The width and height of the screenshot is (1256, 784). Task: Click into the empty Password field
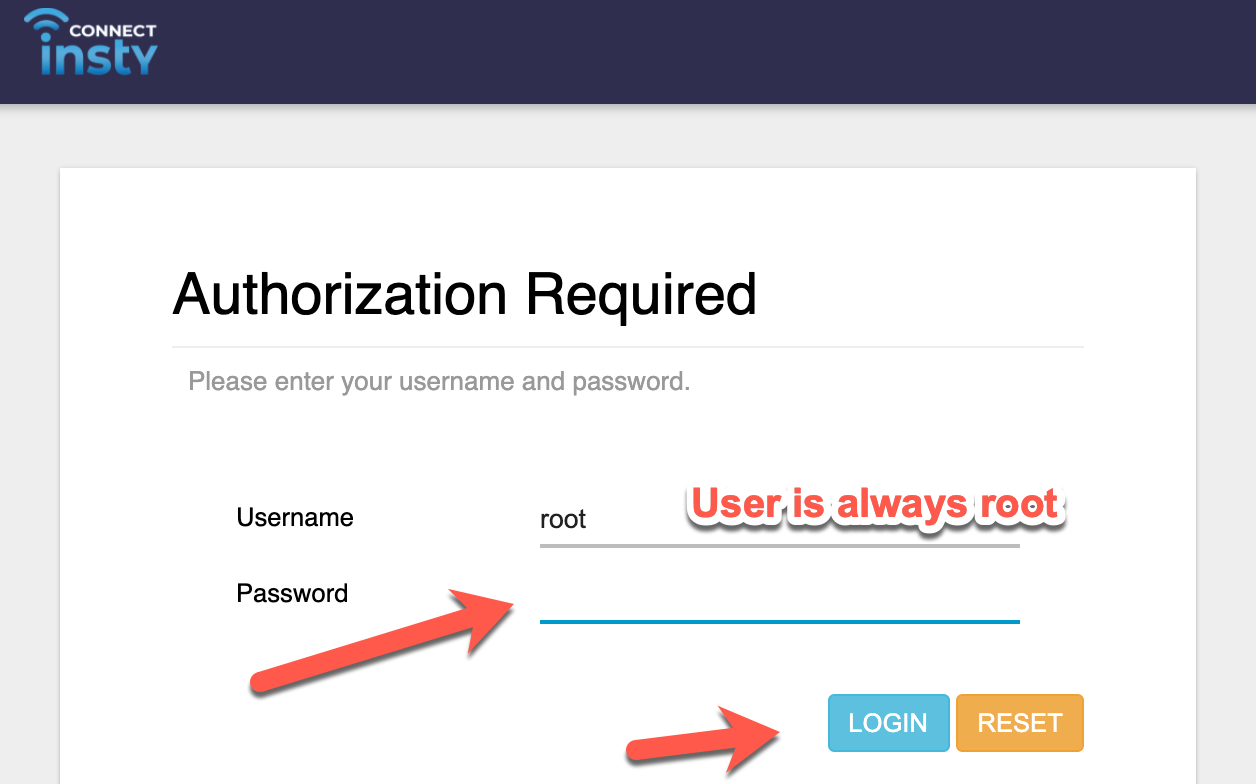pyautogui.click(x=779, y=599)
